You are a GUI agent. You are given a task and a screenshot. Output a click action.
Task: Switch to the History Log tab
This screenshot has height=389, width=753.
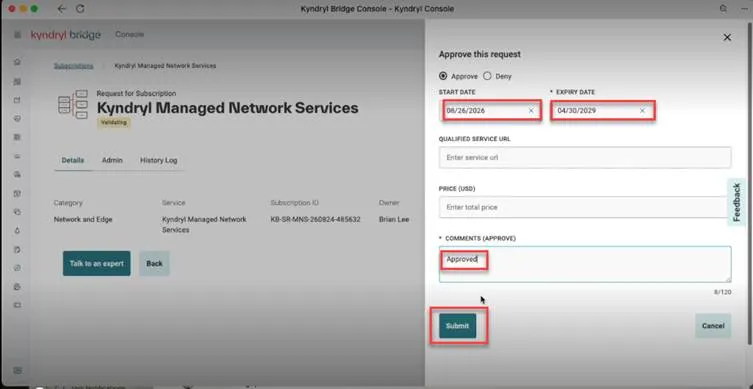pyautogui.click(x=158, y=160)
